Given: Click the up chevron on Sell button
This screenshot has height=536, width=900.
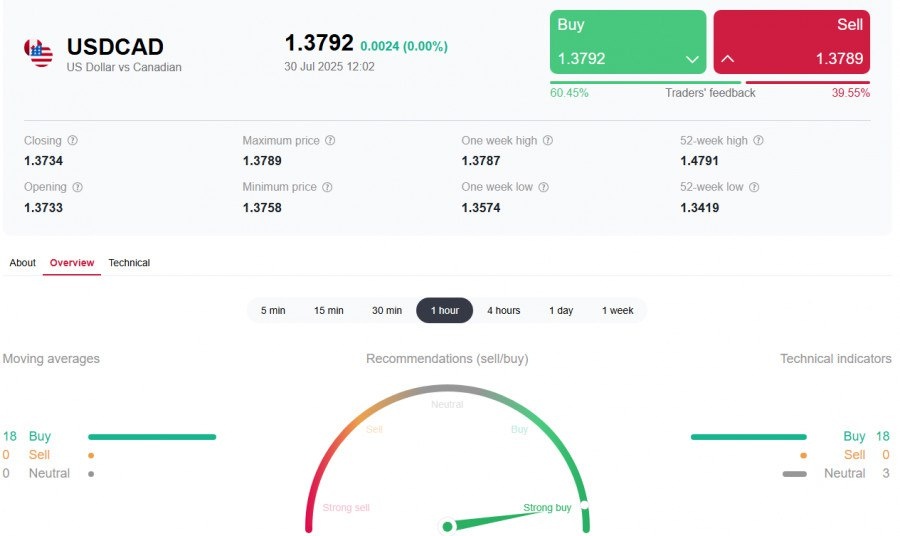Looking at the screenshot, I should point(728,59).
